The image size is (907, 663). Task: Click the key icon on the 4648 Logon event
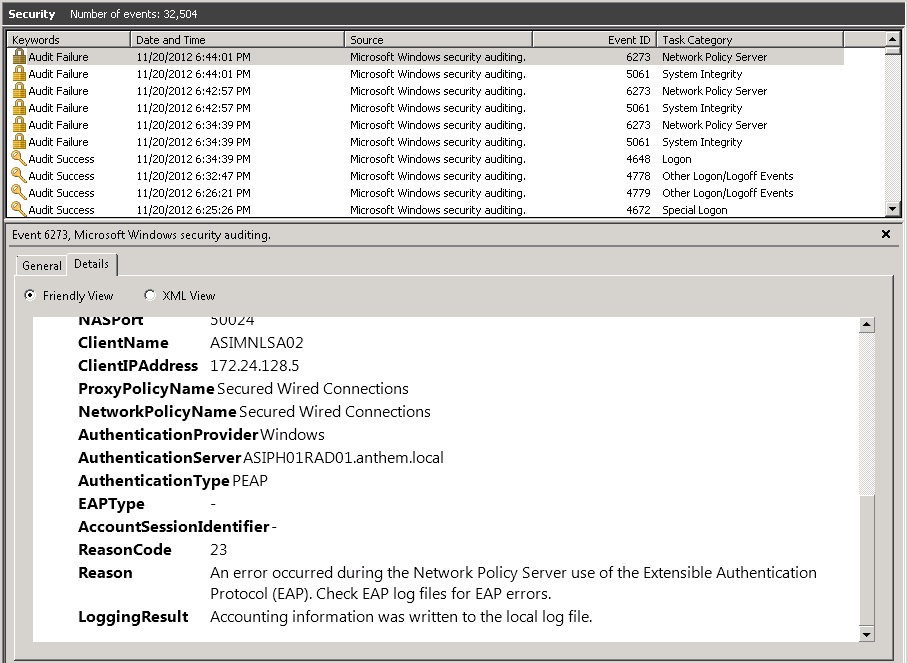click(19, 158)
